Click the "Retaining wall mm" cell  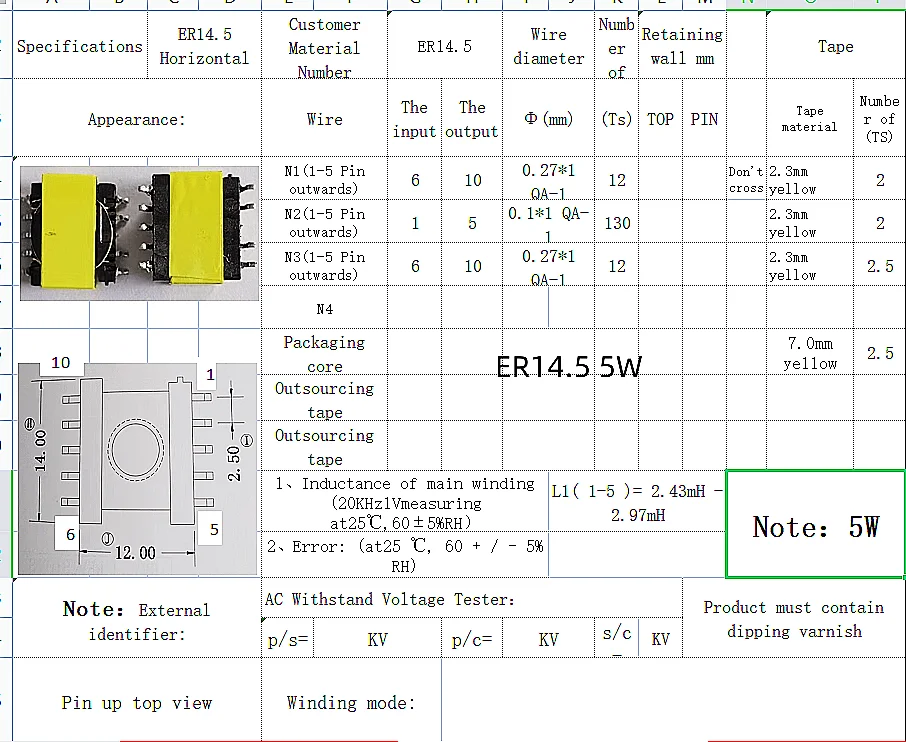[x=682, y=44]
